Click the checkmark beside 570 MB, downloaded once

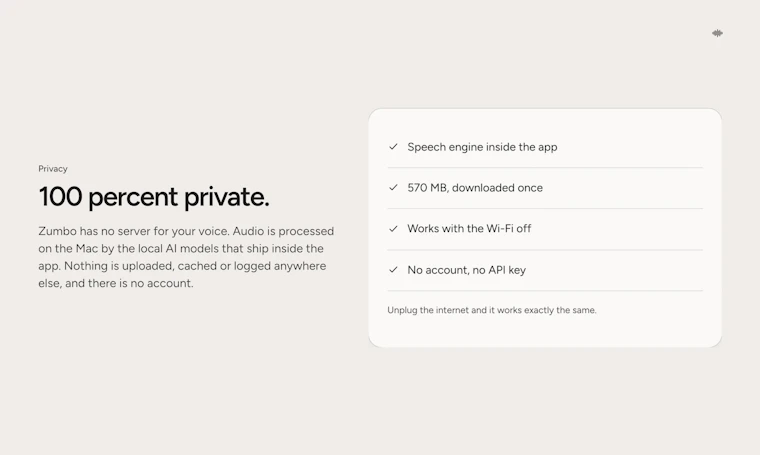coord(393,188)
